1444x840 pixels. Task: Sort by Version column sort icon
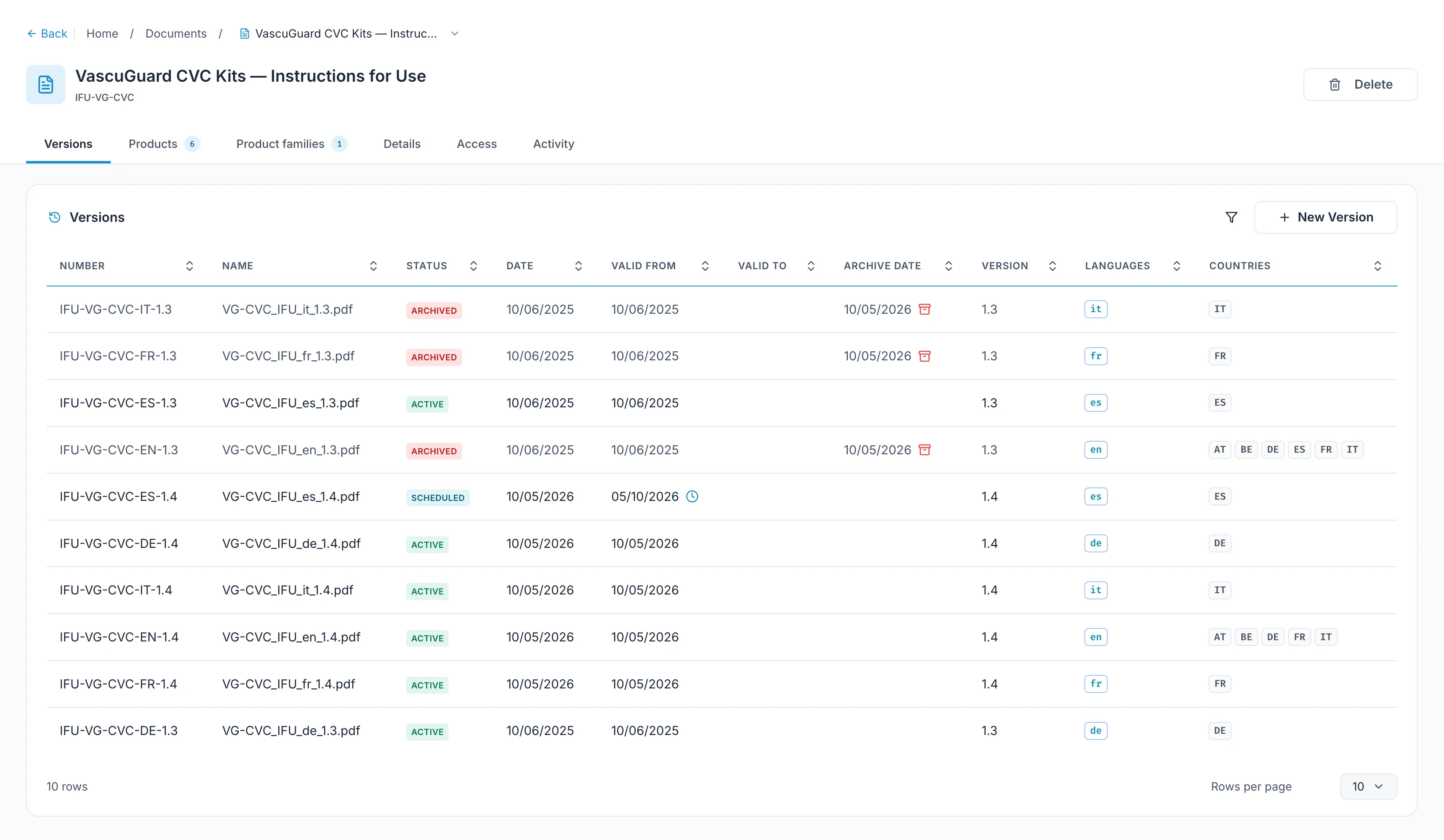[x=1052, y=266]
